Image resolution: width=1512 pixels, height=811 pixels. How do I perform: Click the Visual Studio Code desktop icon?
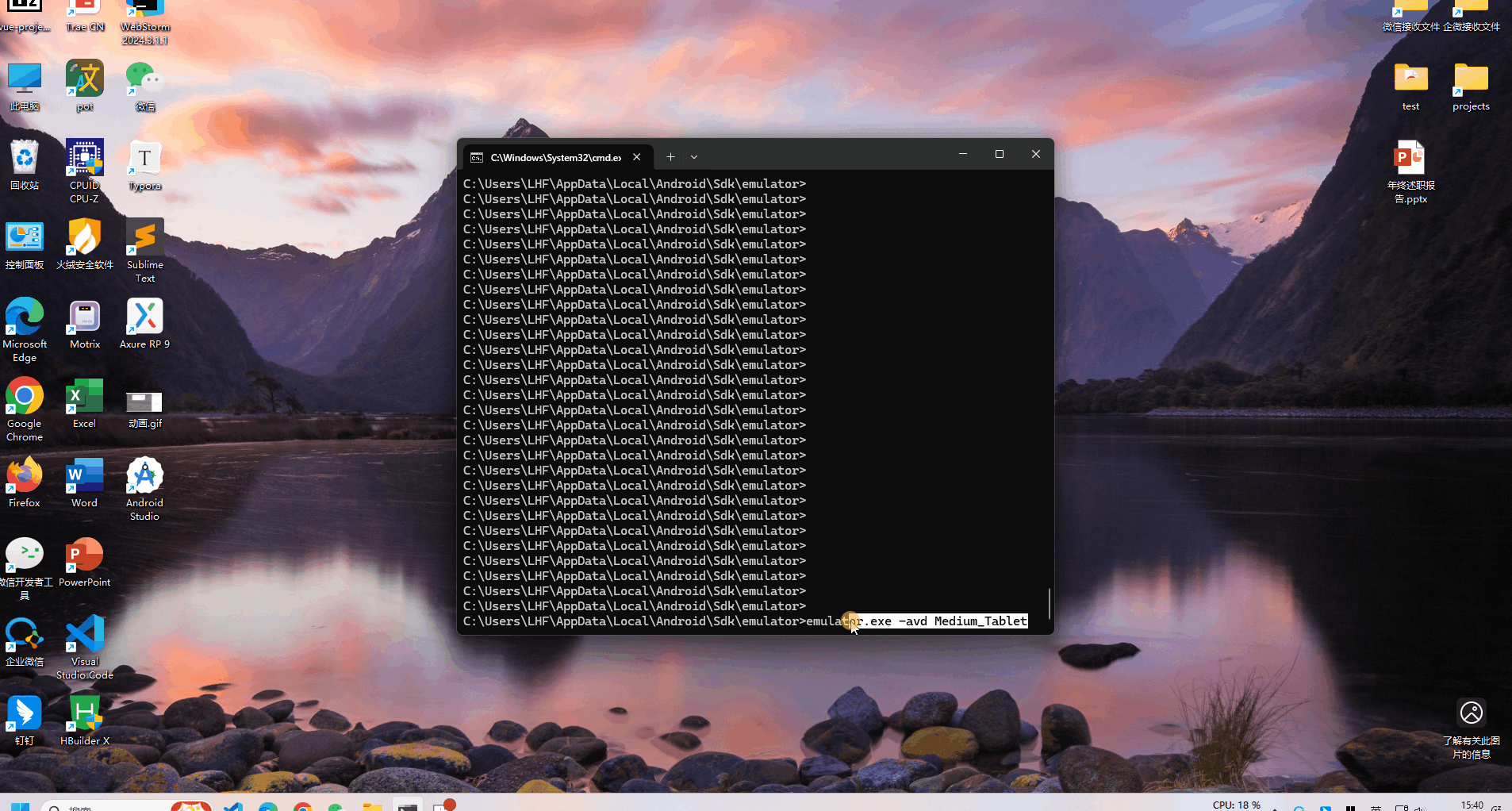pos(85,636)
